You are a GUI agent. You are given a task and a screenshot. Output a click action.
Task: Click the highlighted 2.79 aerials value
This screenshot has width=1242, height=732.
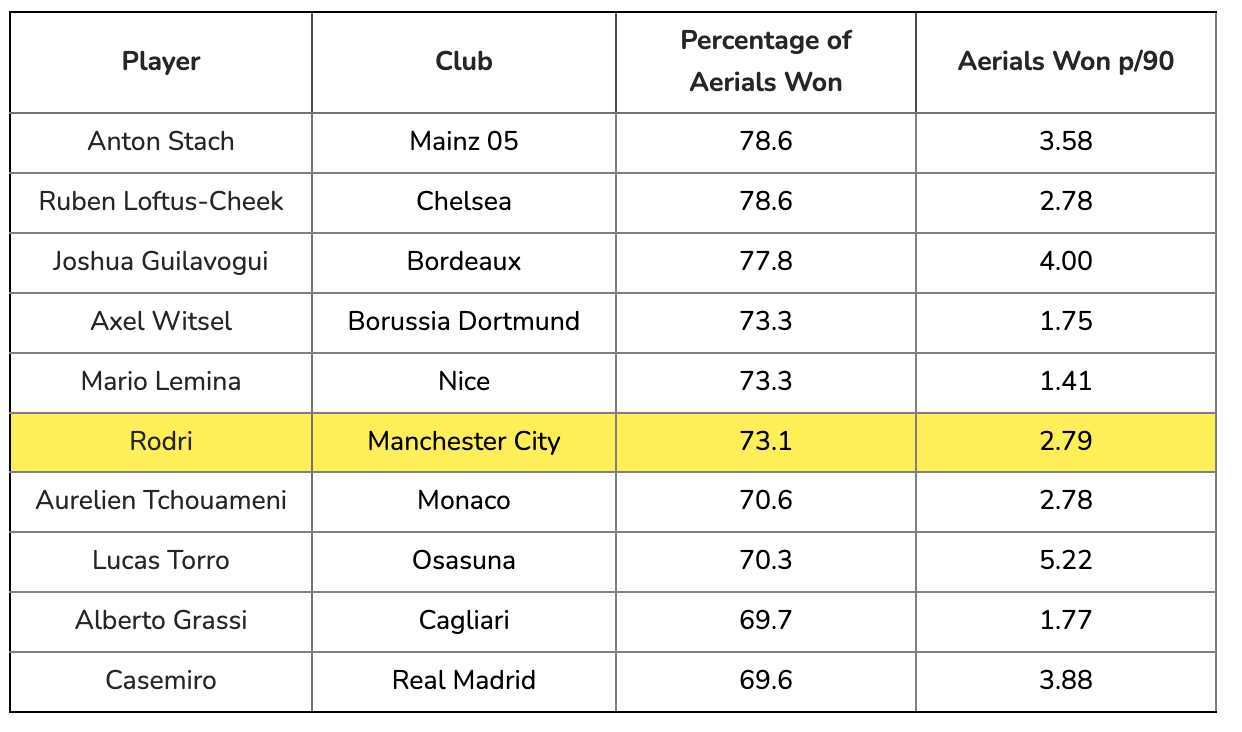click(x=1066, y=442)
